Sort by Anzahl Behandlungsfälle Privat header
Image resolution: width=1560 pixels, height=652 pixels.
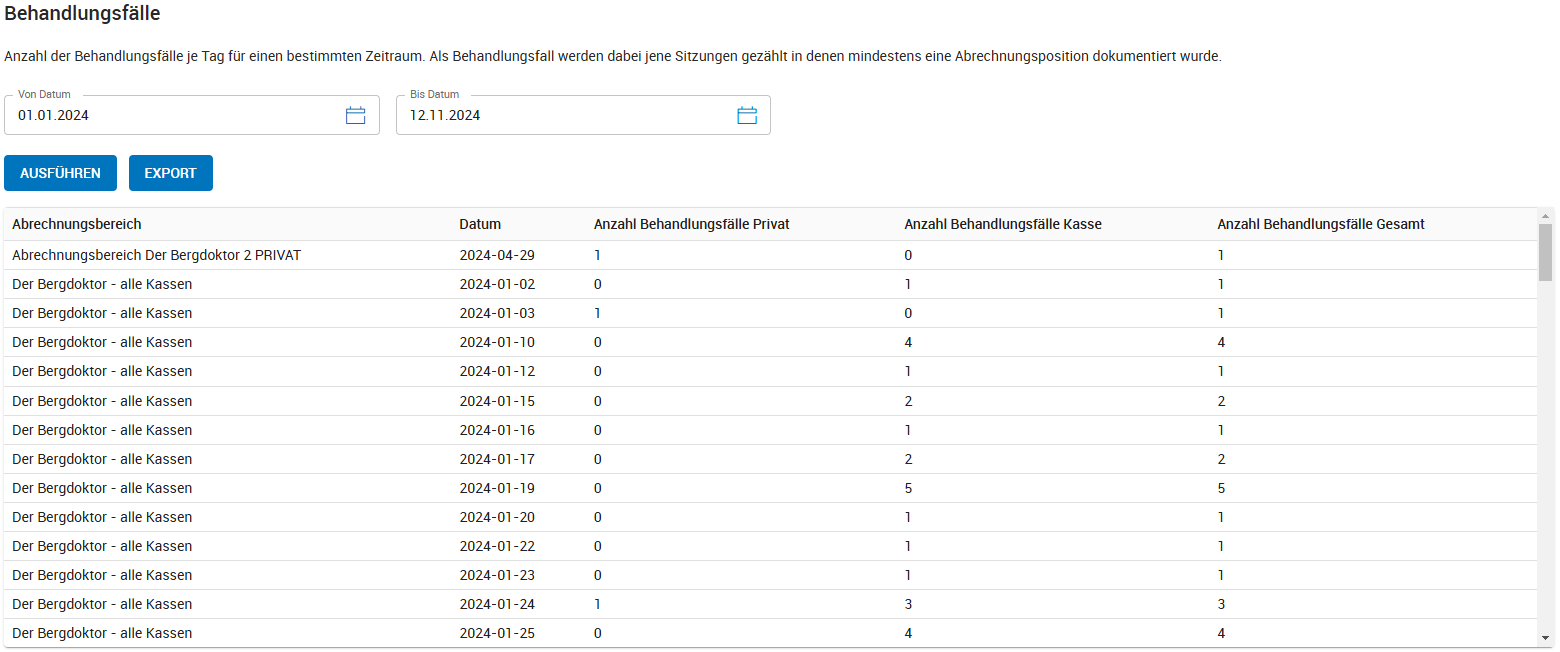[692, 224]
